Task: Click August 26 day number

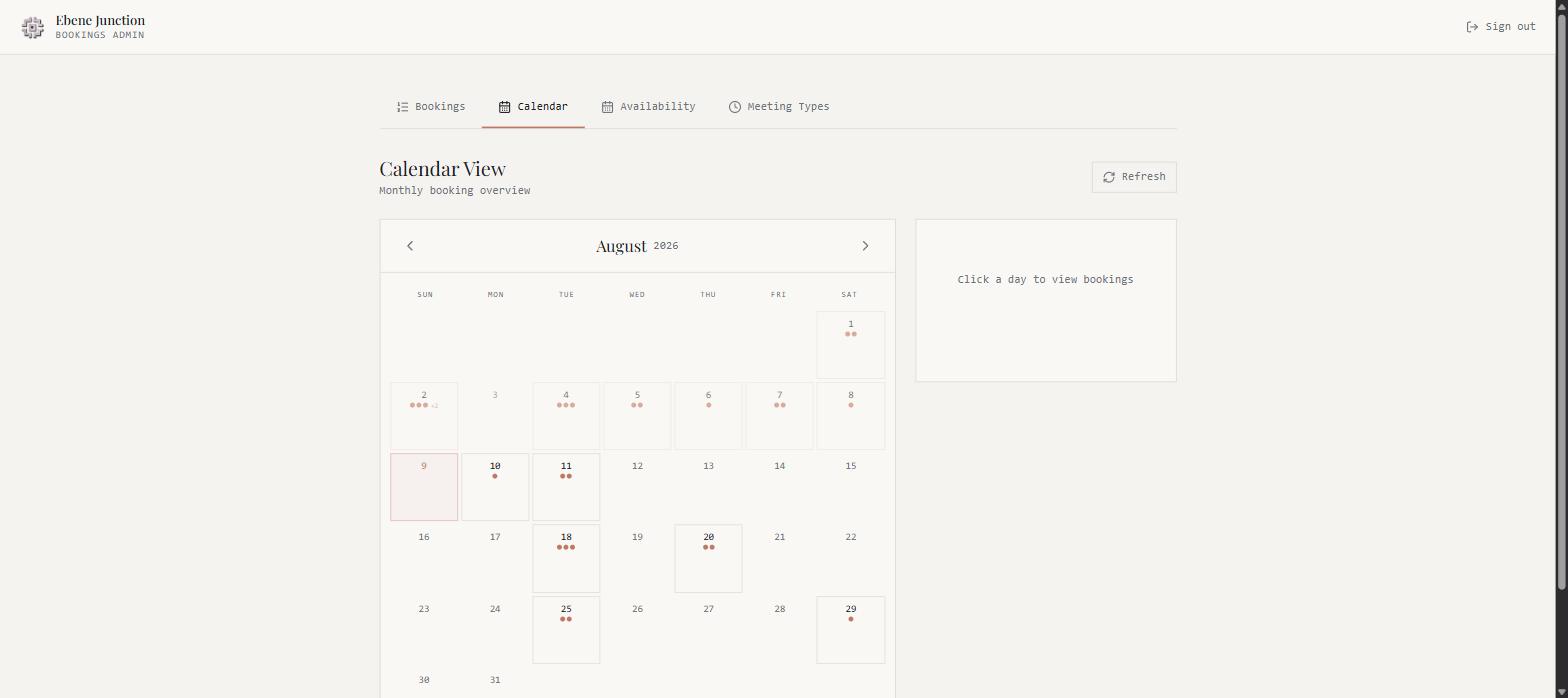Action: coord(637,609)
